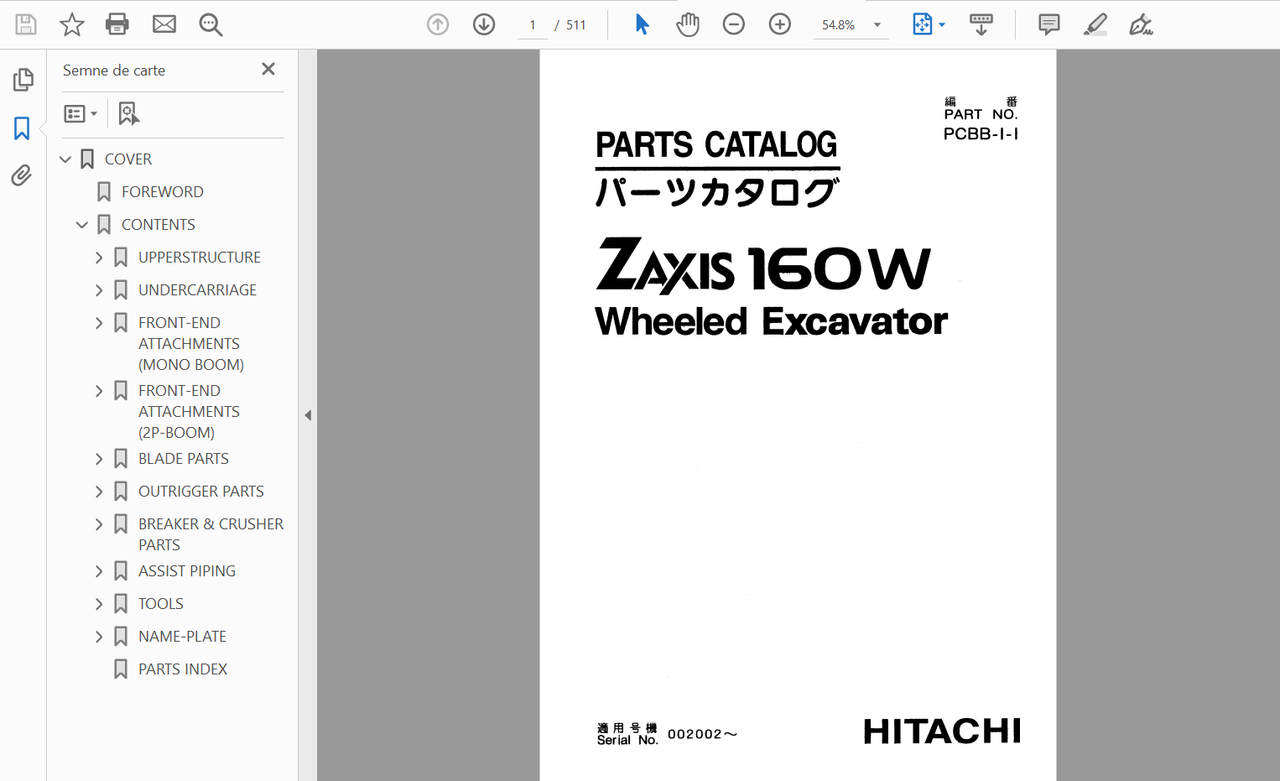
Task: Expand the OUTRIGGER PARTS bookmark
Action: [x=99, y=492]
